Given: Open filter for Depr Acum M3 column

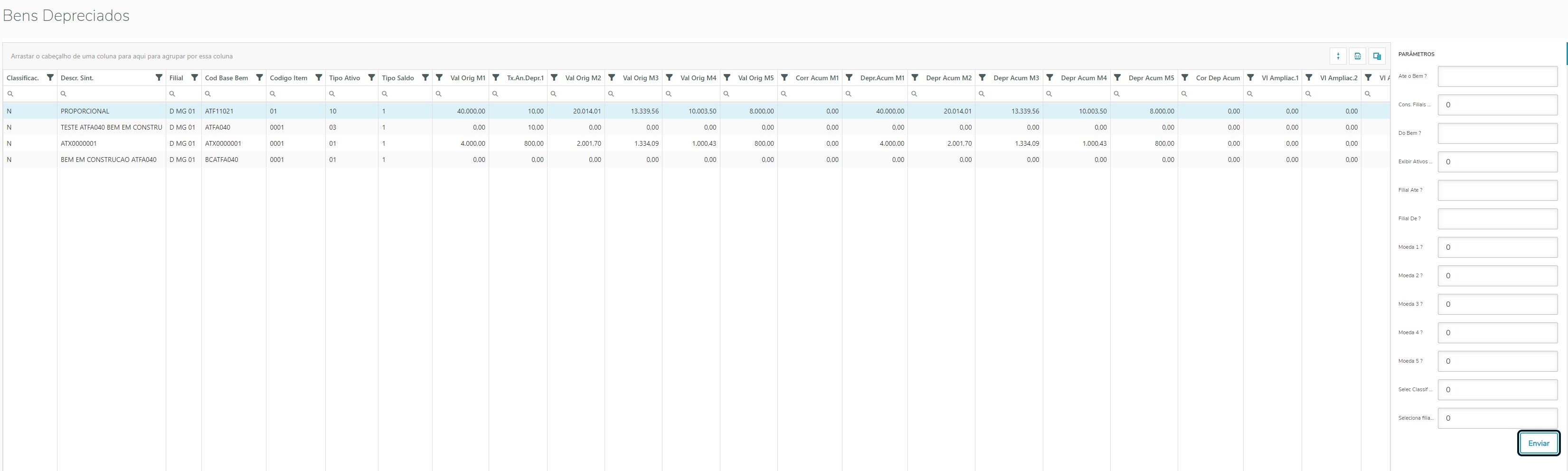Looking at the screenshot, I should 982,78.
